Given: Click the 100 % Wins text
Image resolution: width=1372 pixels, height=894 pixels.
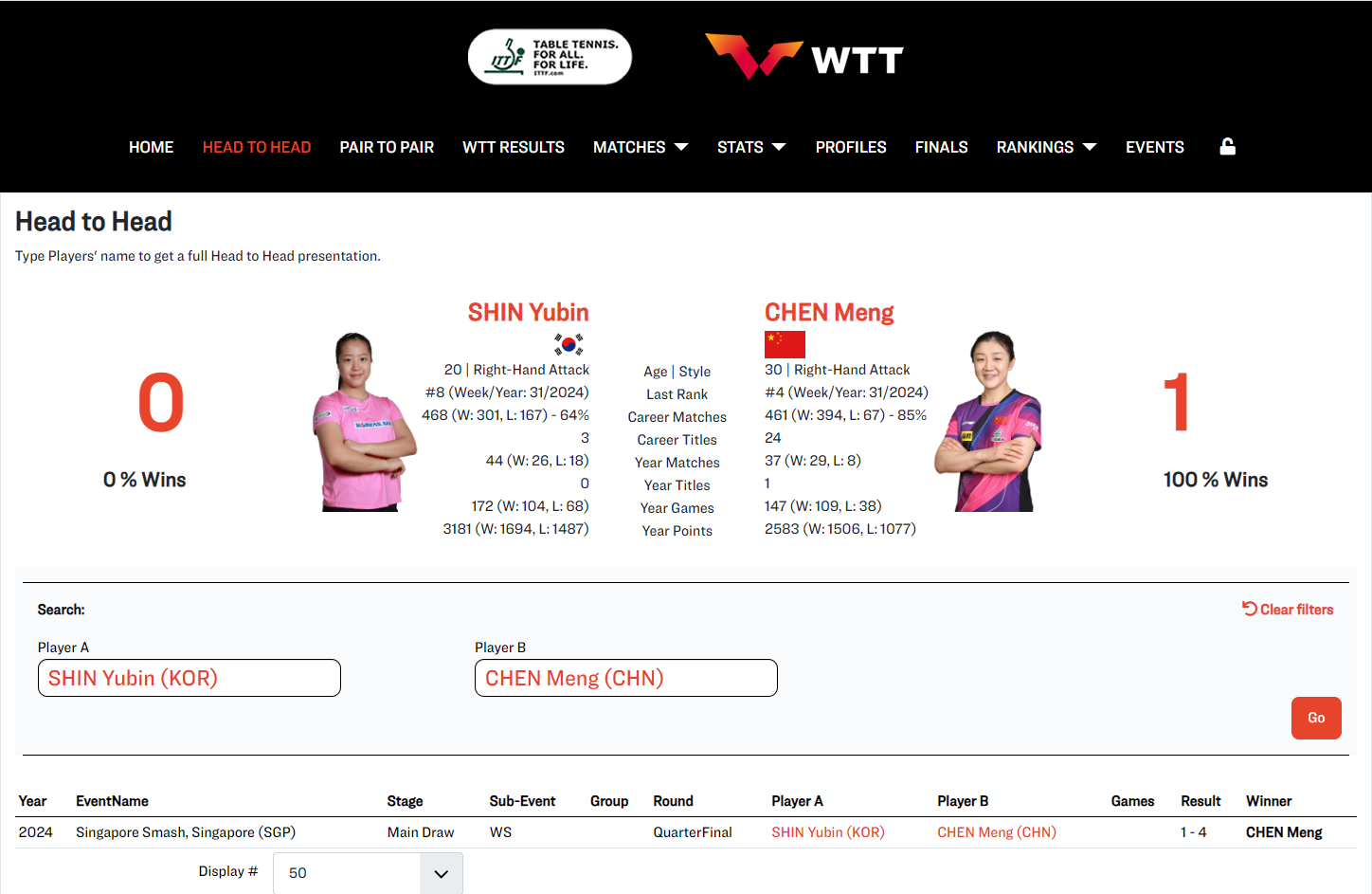Looking at the screenshot, I should click(x=1216, y=480).
